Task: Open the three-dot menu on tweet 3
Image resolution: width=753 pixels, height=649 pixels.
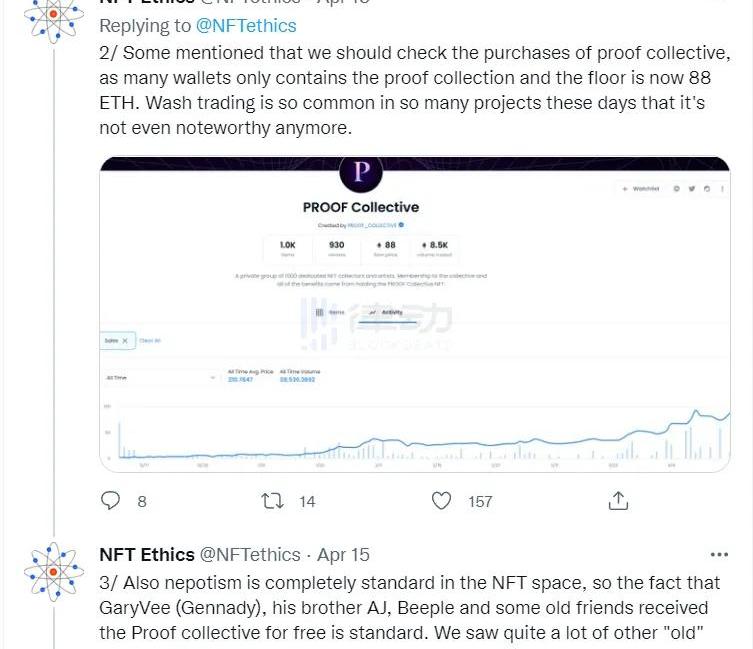Action: (x=719, y=554)
